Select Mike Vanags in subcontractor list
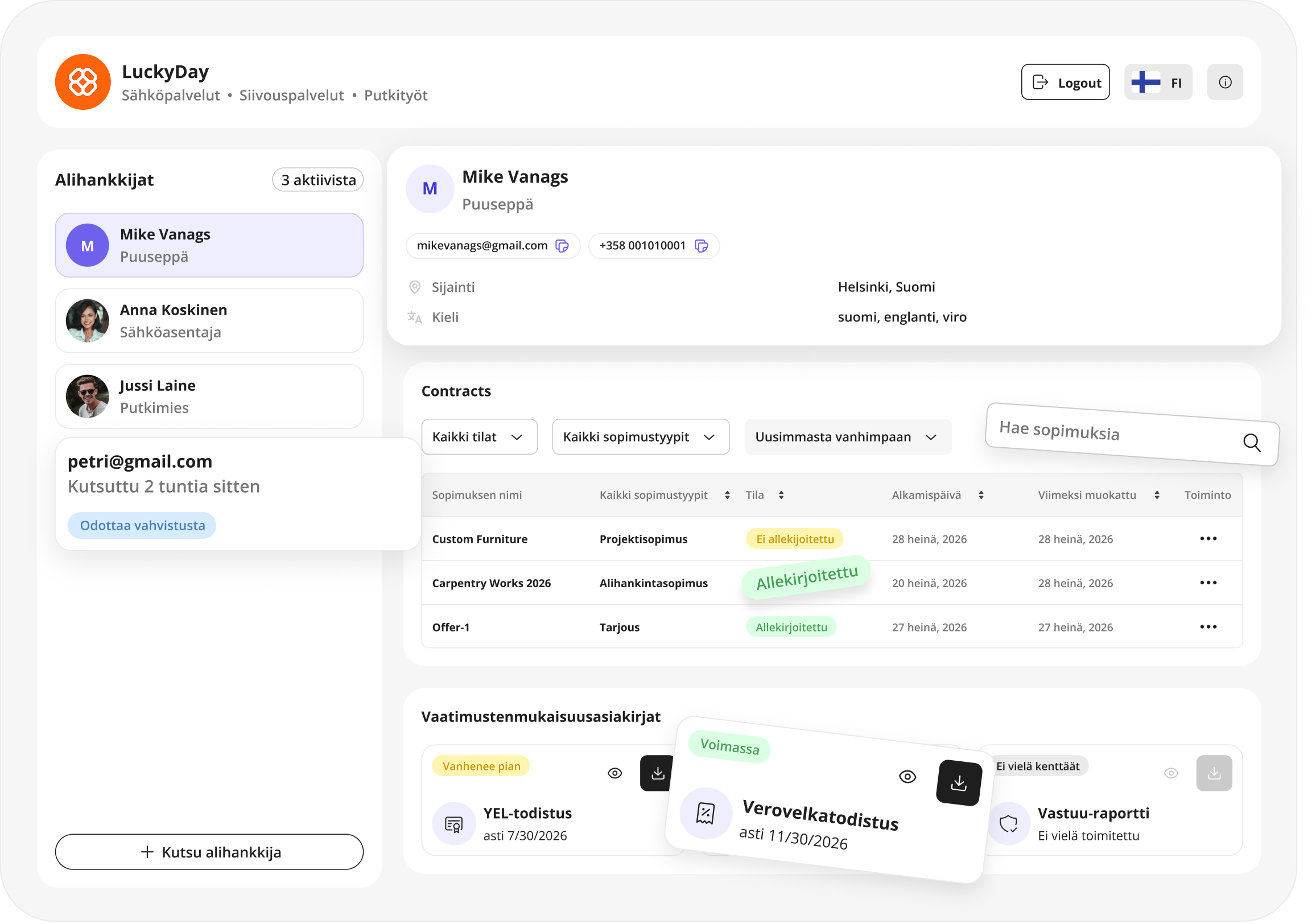 [x=210, y=246]
